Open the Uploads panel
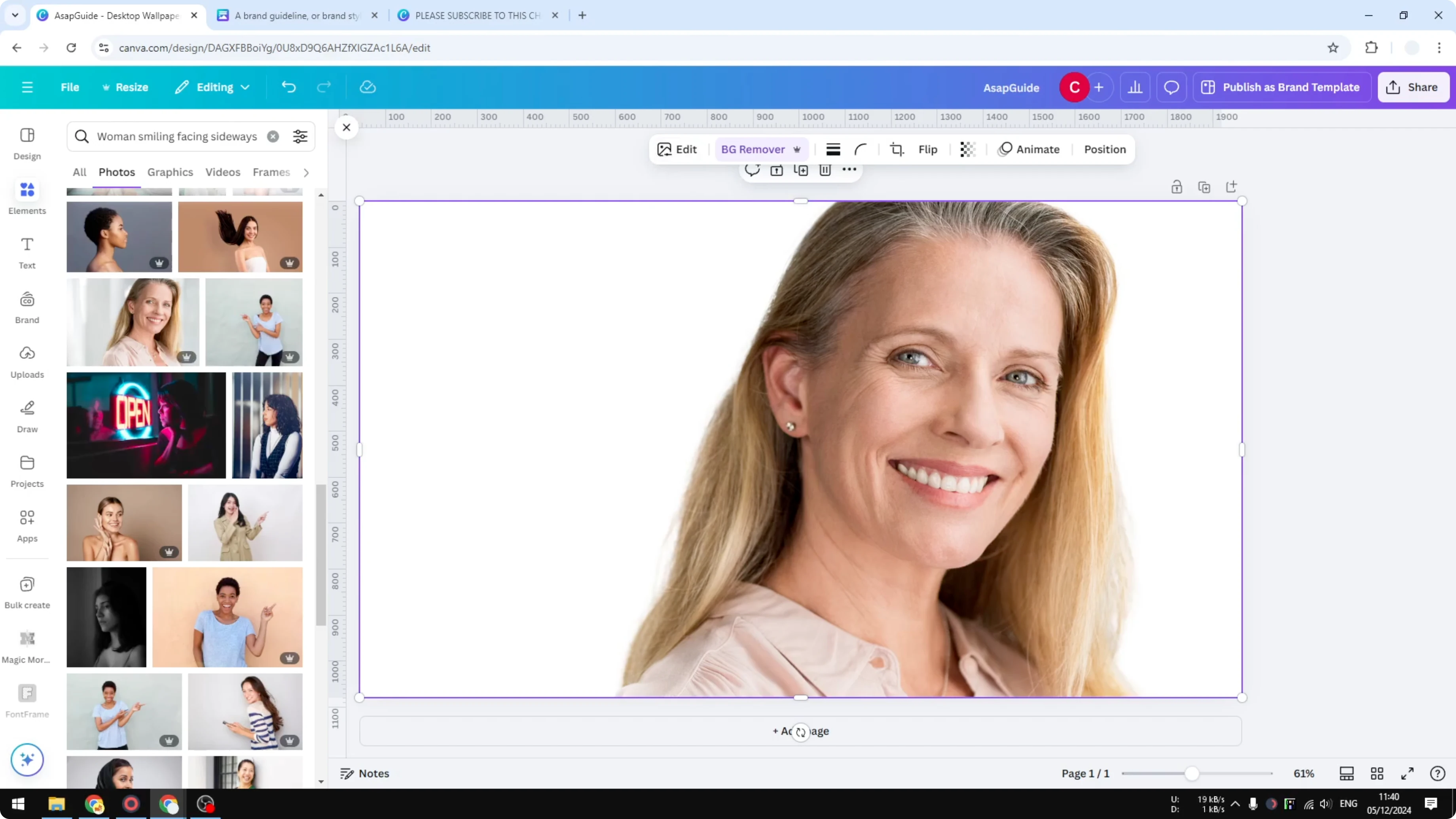This screenshot has height=819, width=1456. coord(27,362)
